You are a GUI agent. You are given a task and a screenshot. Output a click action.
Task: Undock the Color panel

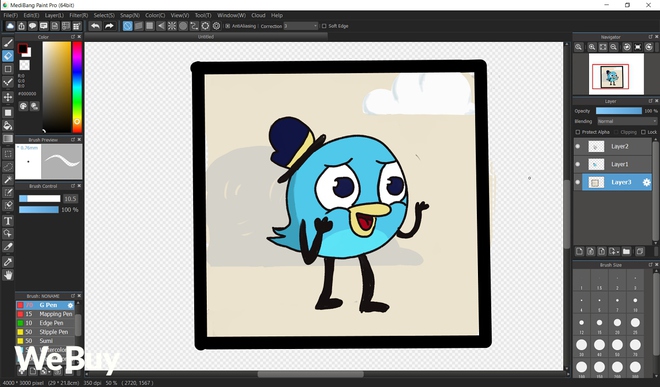(72, 37)
